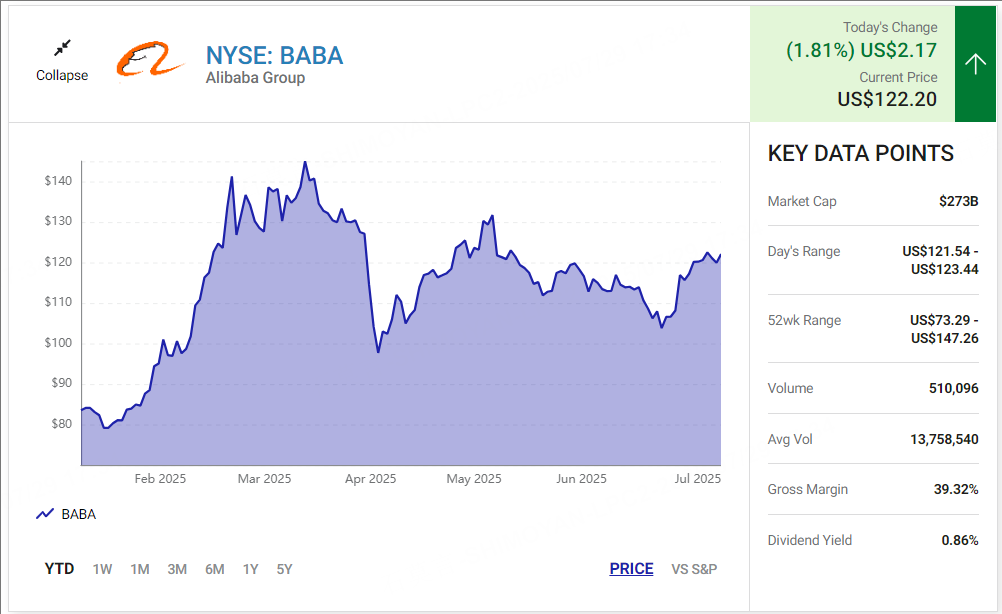Click the April low point on chart
Screen dimensions: 1002x614
[x=378, y=351]
